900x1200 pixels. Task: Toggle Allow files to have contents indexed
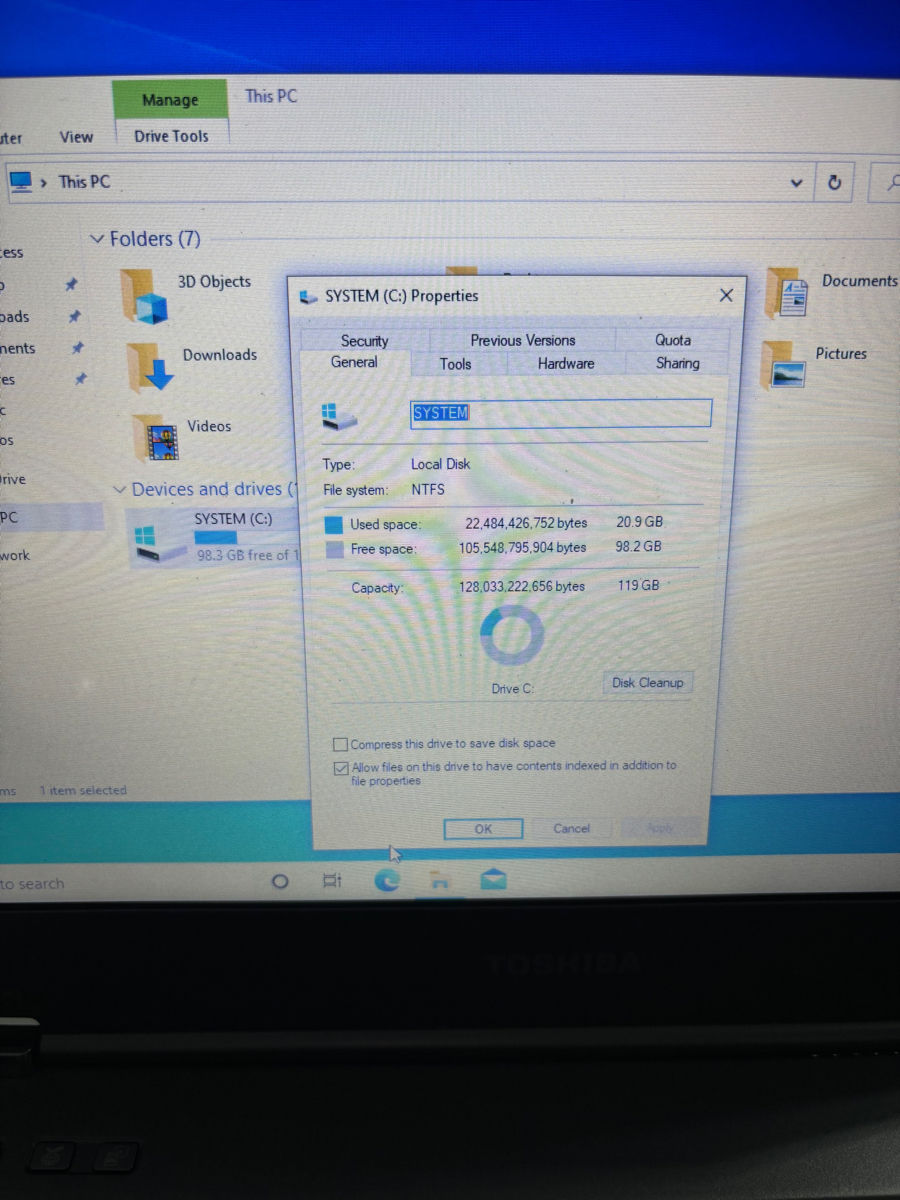click(341, 768)
